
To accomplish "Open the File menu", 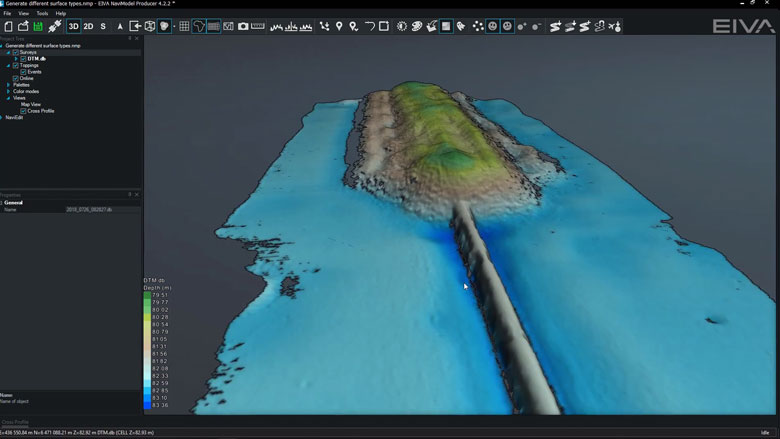I will pyautogui.click(x=7, y=13).
